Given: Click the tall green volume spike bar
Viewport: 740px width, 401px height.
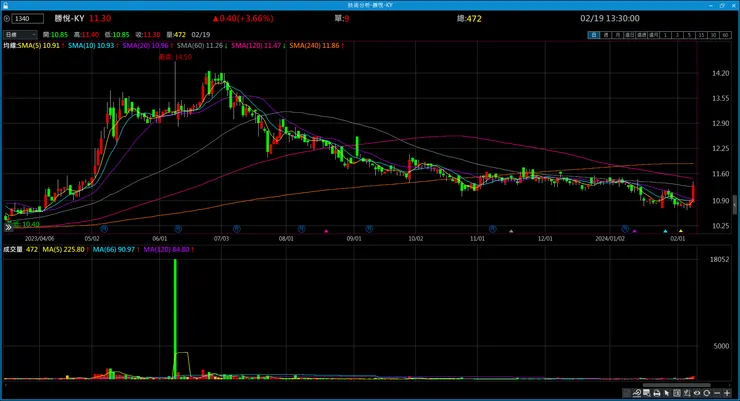Looking at the screenshot, I should tap(175, 318).
